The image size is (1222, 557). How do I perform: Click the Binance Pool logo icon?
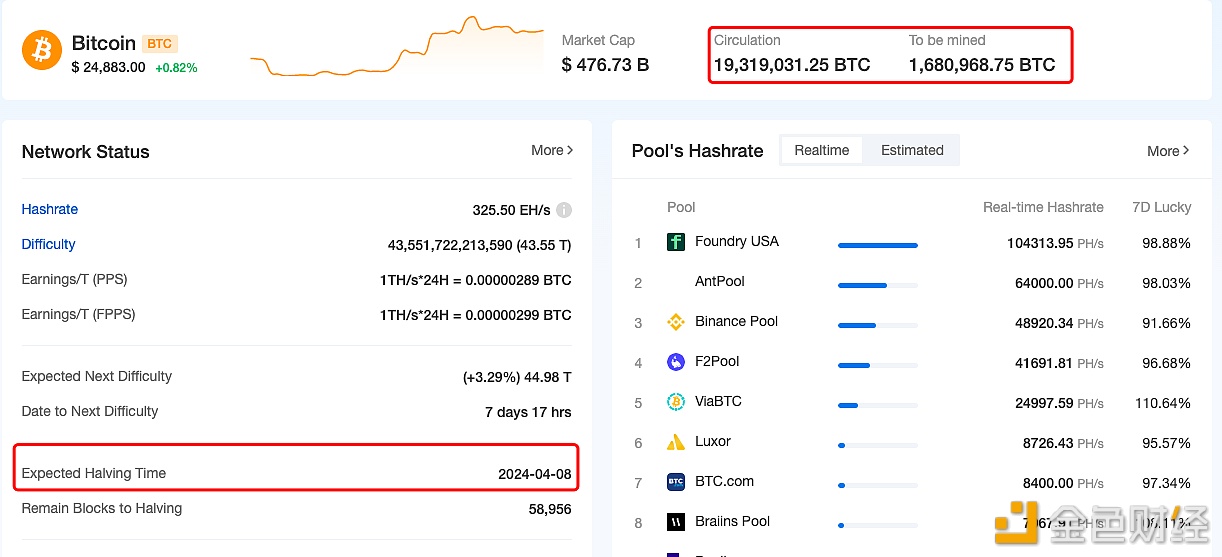[x=676, y=322]
